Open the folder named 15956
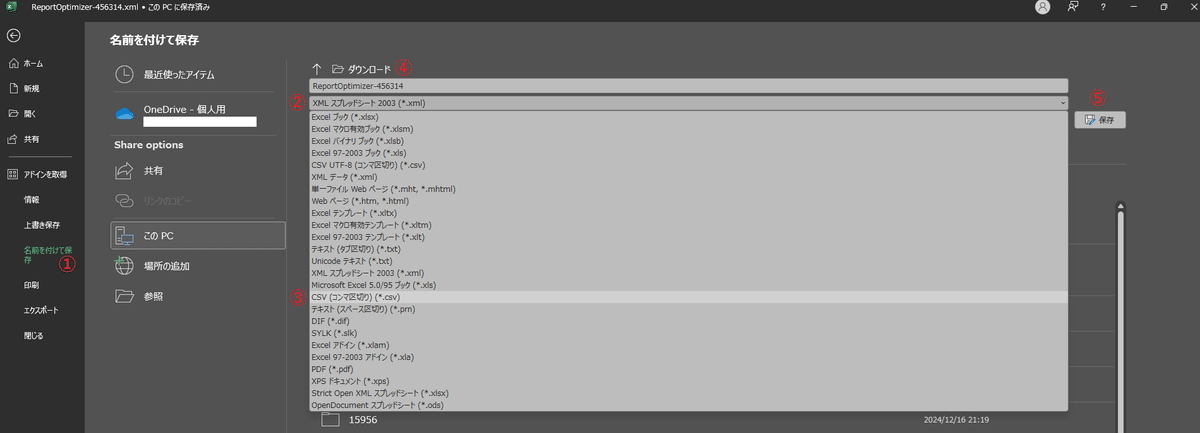Image resolution: width=1200 pixels, height=433 pixels. click(361, 420)
